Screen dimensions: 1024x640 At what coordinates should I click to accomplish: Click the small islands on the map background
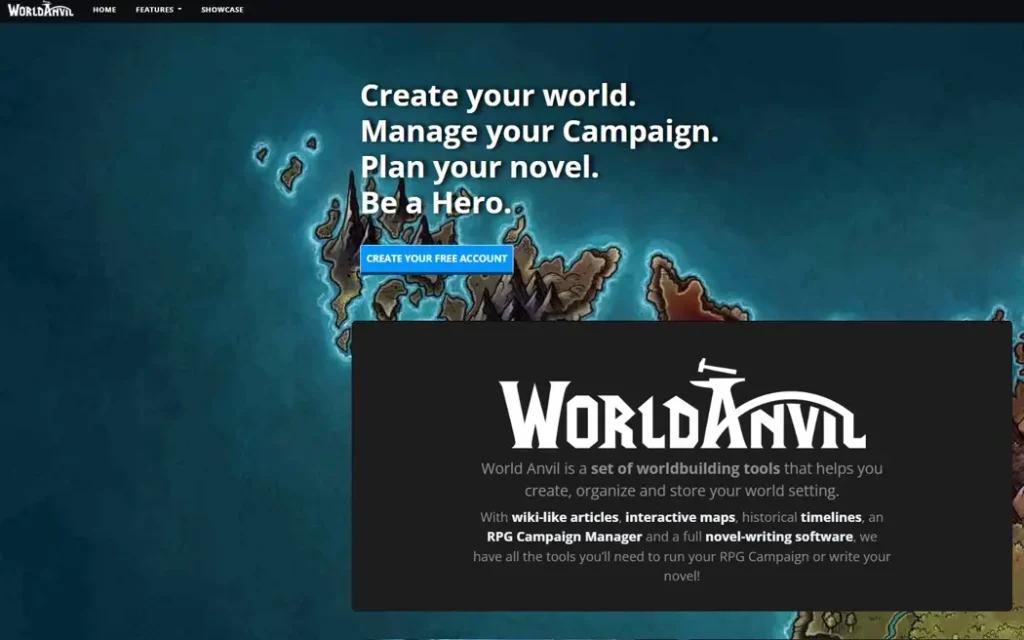point(292,170)
